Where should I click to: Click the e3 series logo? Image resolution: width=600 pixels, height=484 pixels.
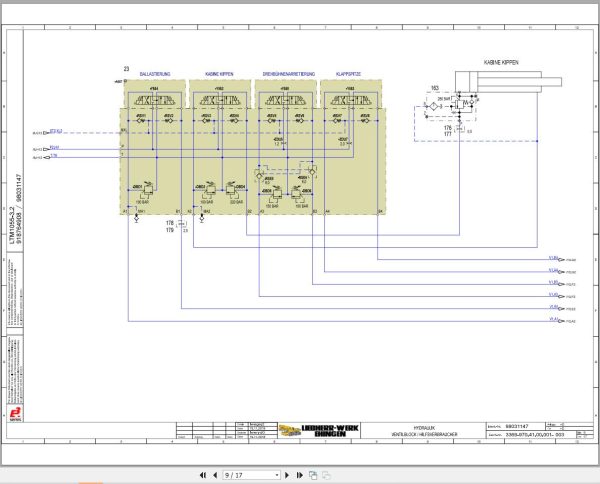pos(15,413)
